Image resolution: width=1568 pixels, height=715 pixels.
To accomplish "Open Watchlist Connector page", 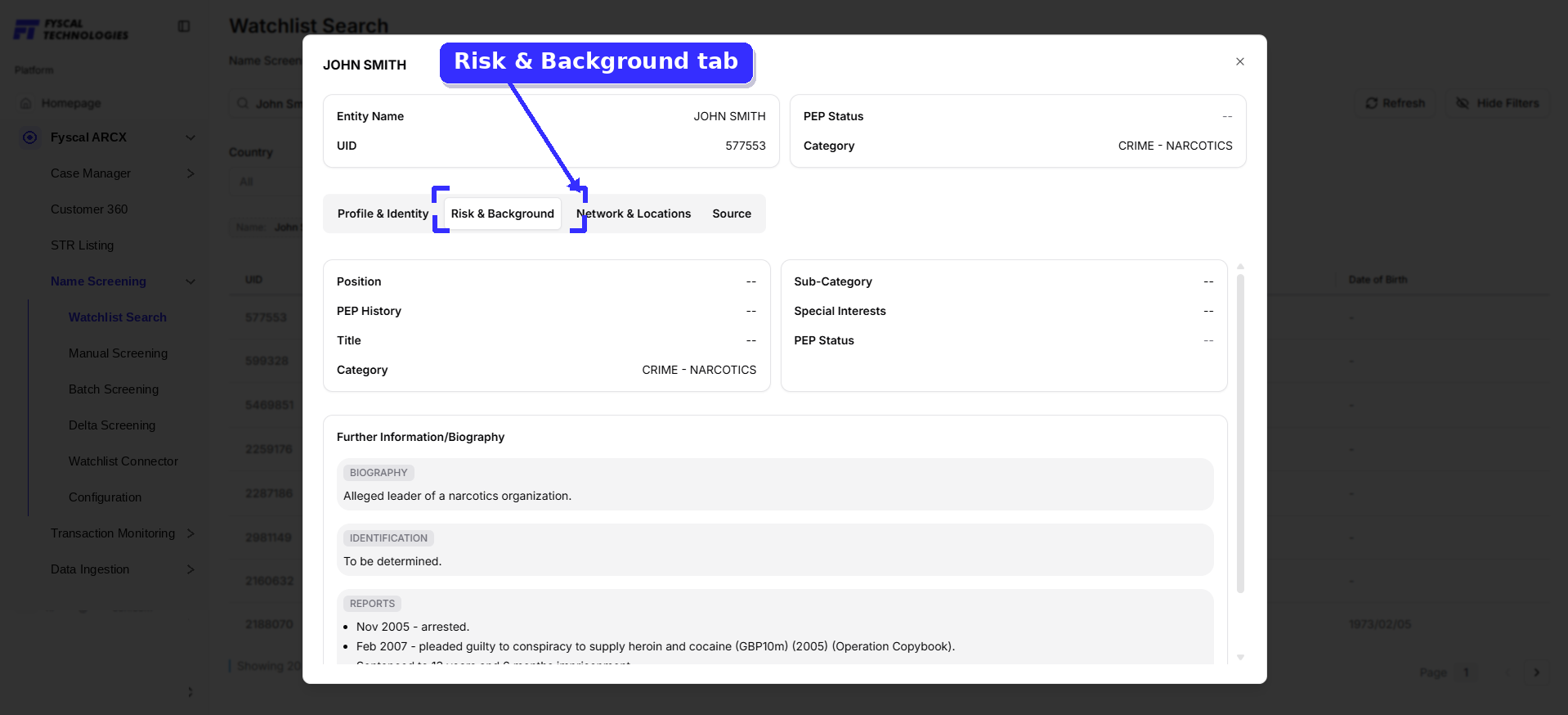I will coord(123,461).
